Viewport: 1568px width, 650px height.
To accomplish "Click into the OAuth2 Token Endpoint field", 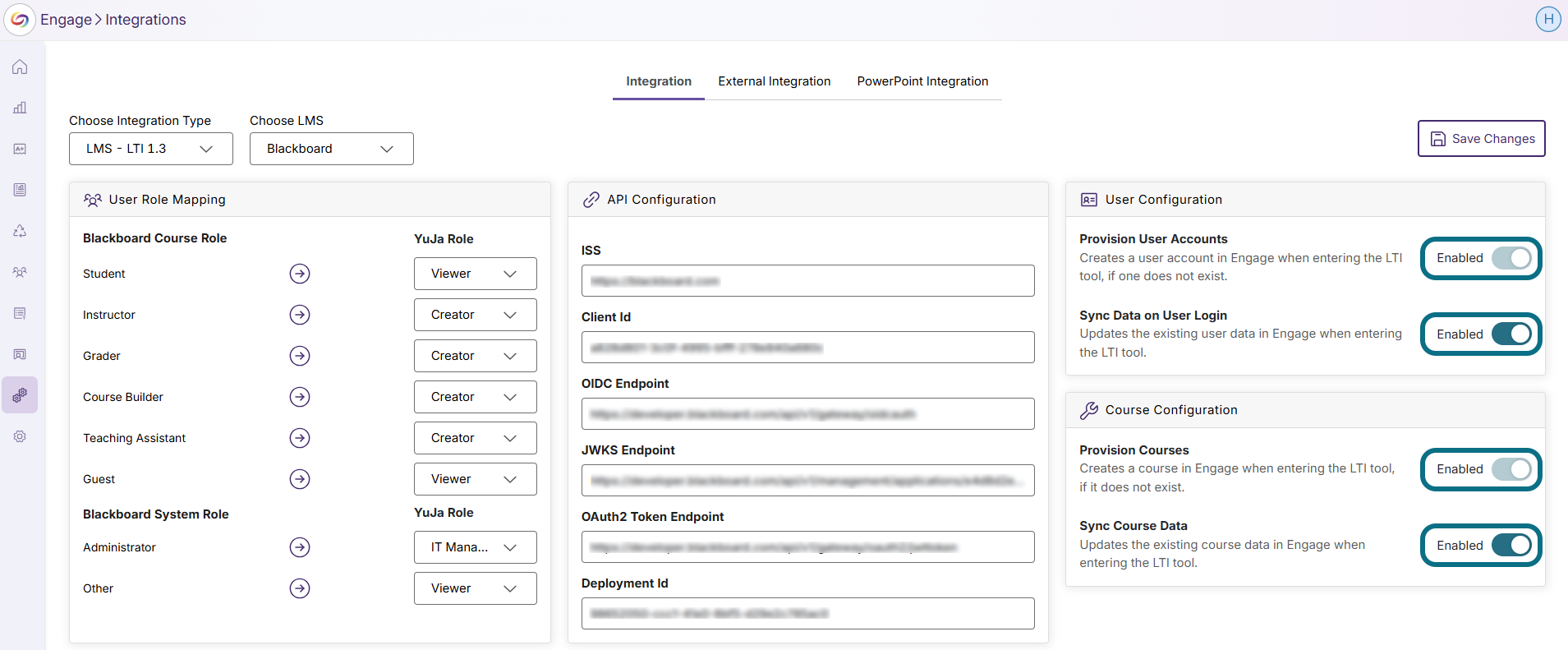I will [x=808, y=547].
